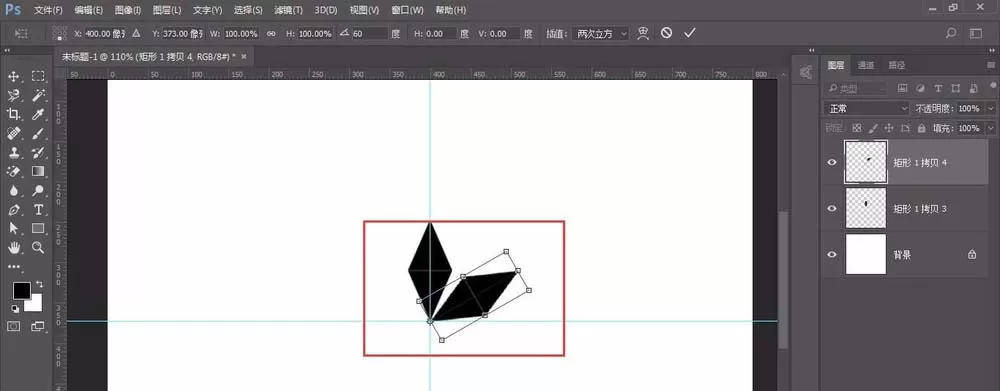
Task: Select the Blur tool
Action: [x=13, y=190]
